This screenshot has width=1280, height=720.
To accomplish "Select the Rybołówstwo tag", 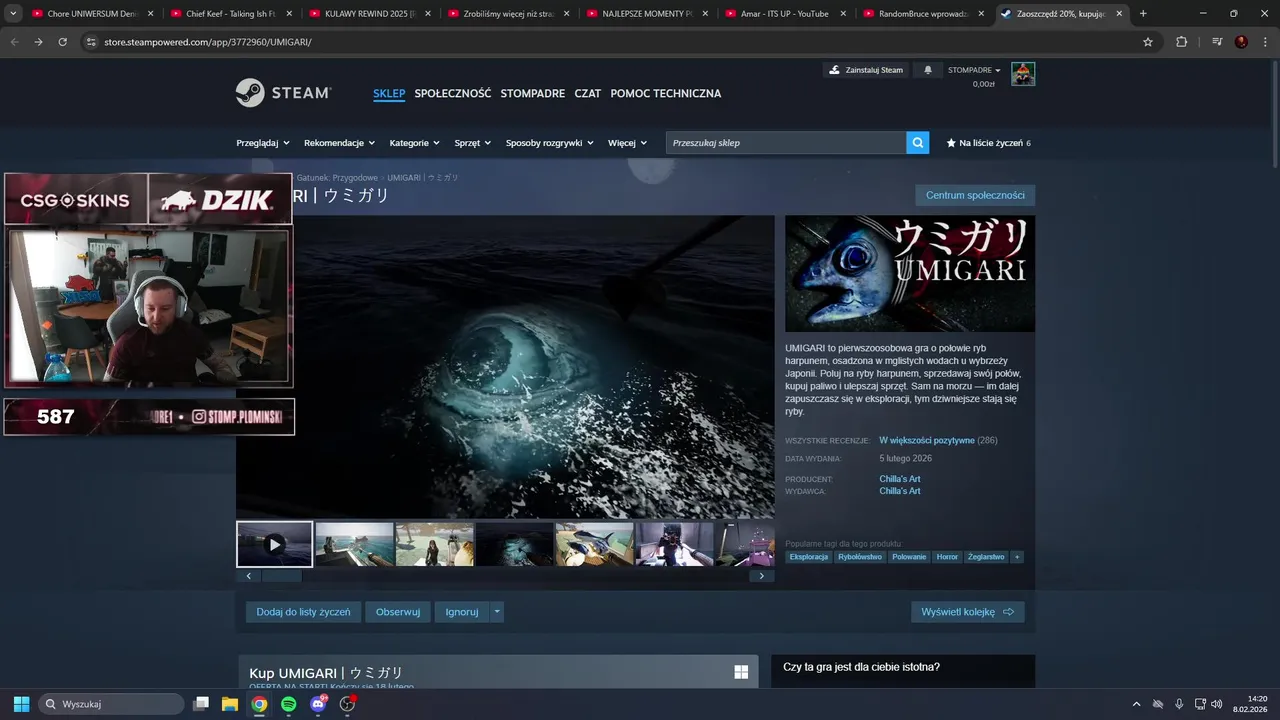I will coord(860,557).
